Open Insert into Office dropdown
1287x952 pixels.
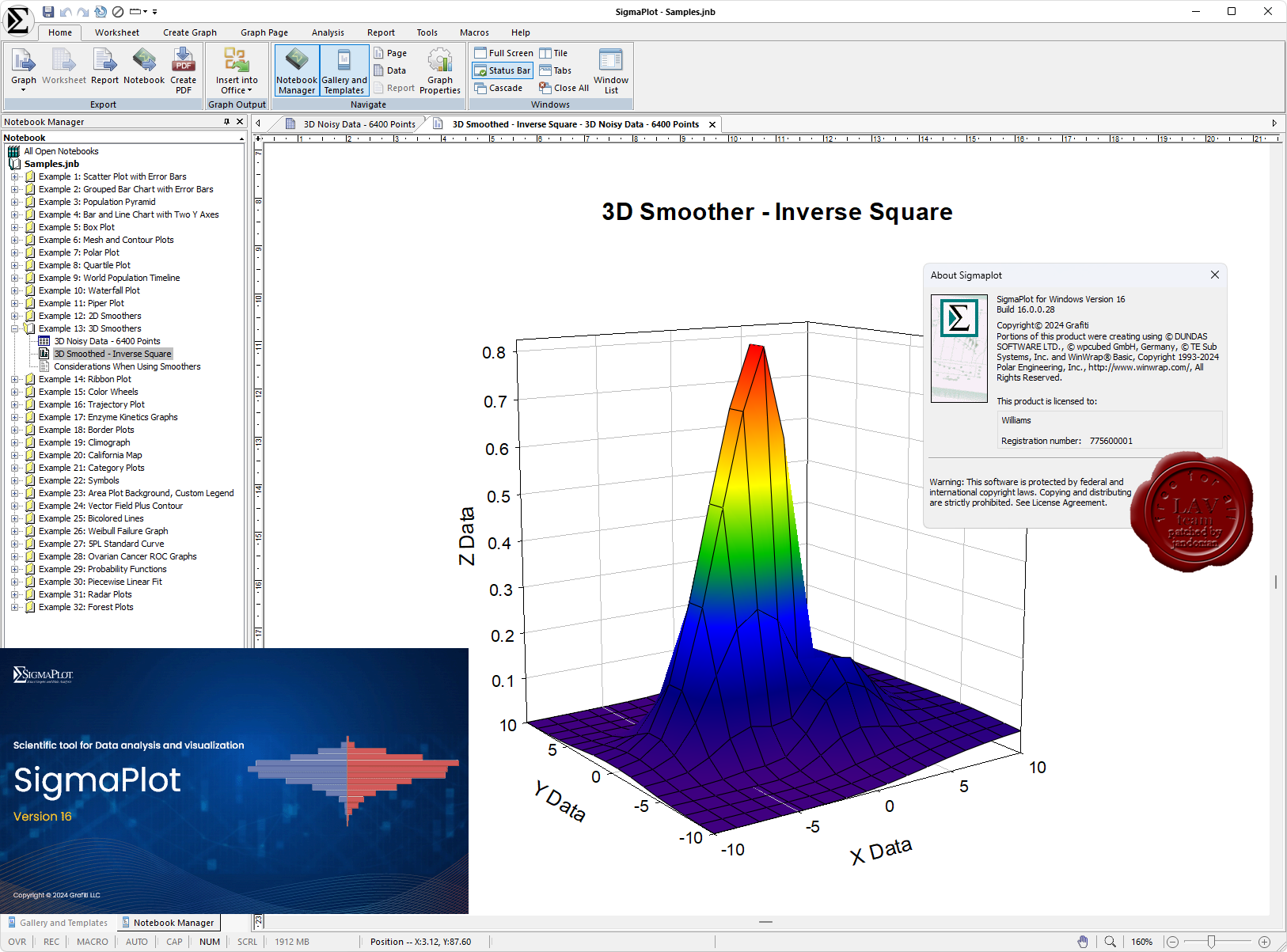pos(237,70)
